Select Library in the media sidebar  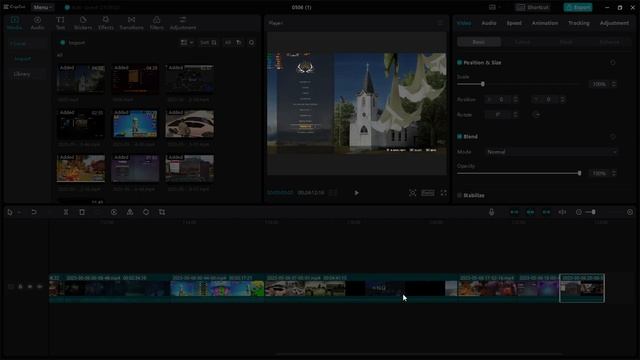pos(22,74)
